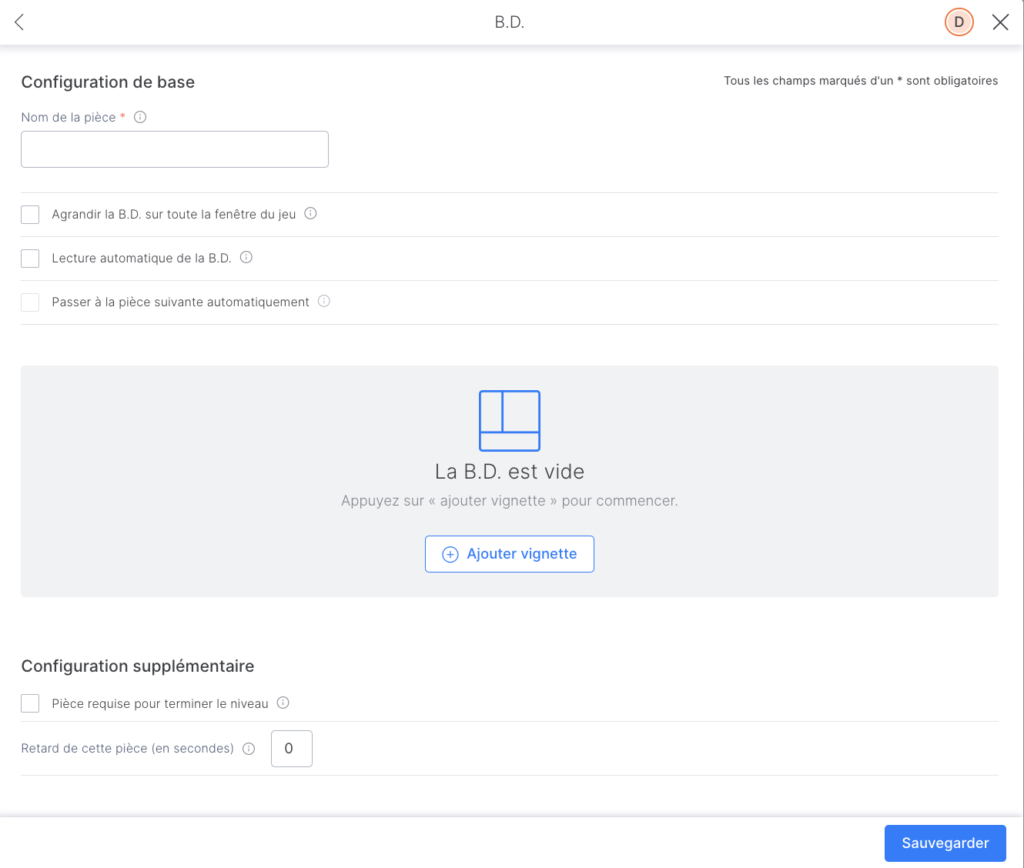1024x868 pixels.
Task: Click info icon beside 'Pièce requise' option
Action: [283, 703]
